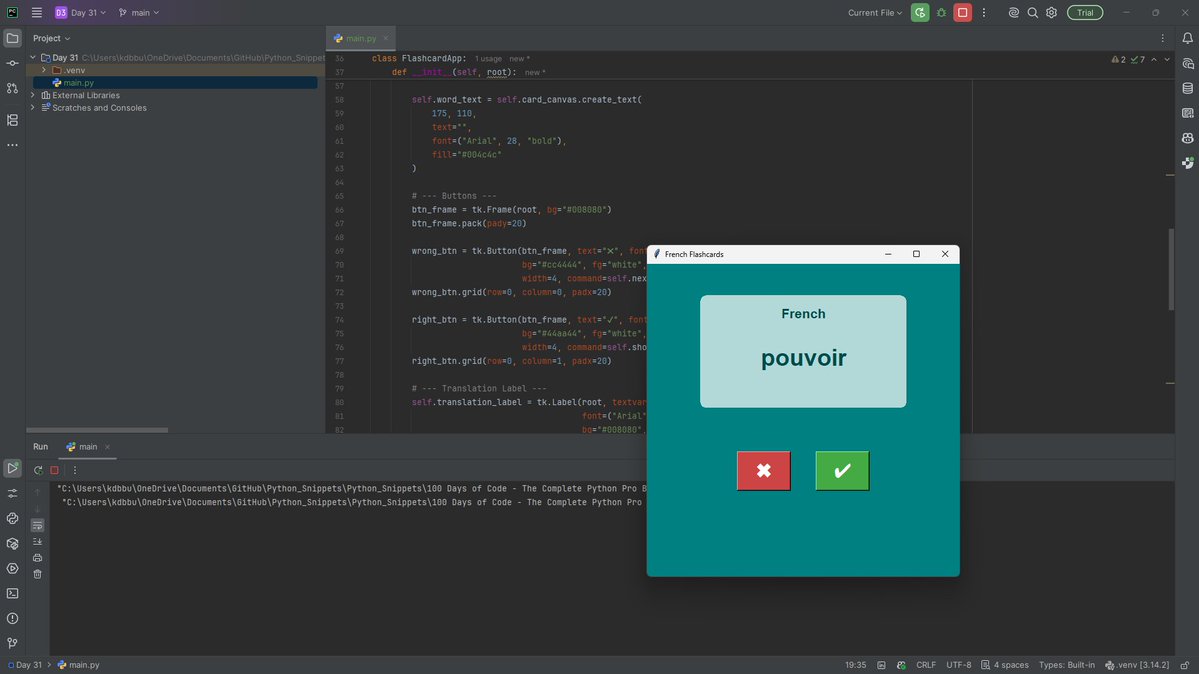The width and height of the screenshot is (1199, 674).
Task: Open the Commit tool window
Action: click(x=12, y=63)
